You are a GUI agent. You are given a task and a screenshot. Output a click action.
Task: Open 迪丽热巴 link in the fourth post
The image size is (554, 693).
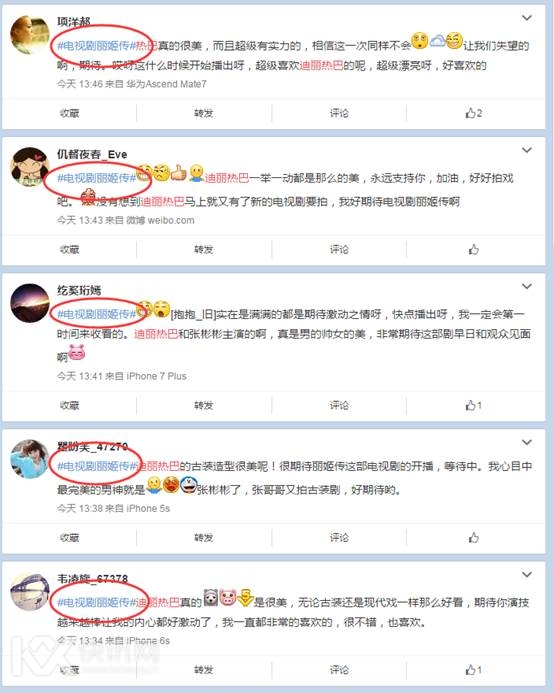(157, 466)
